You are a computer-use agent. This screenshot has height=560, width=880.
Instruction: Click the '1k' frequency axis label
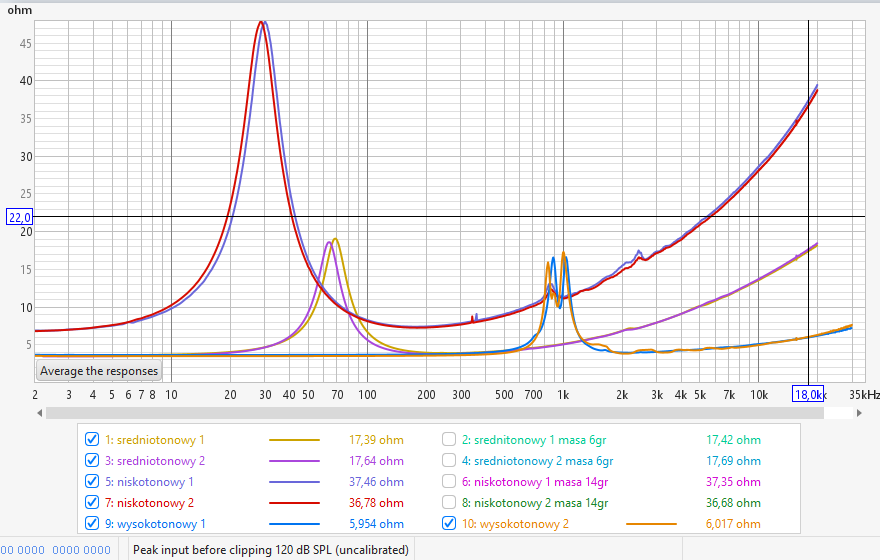click(563, 394)
